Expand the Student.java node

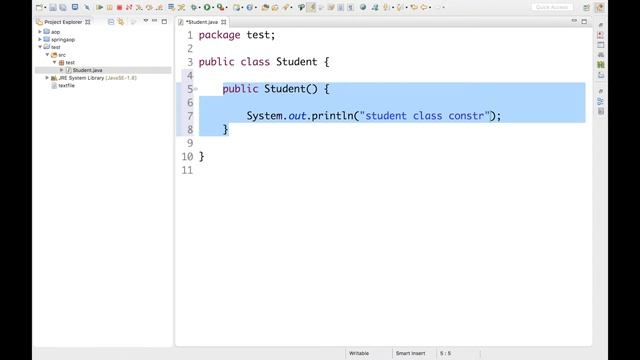click(62, 70)
